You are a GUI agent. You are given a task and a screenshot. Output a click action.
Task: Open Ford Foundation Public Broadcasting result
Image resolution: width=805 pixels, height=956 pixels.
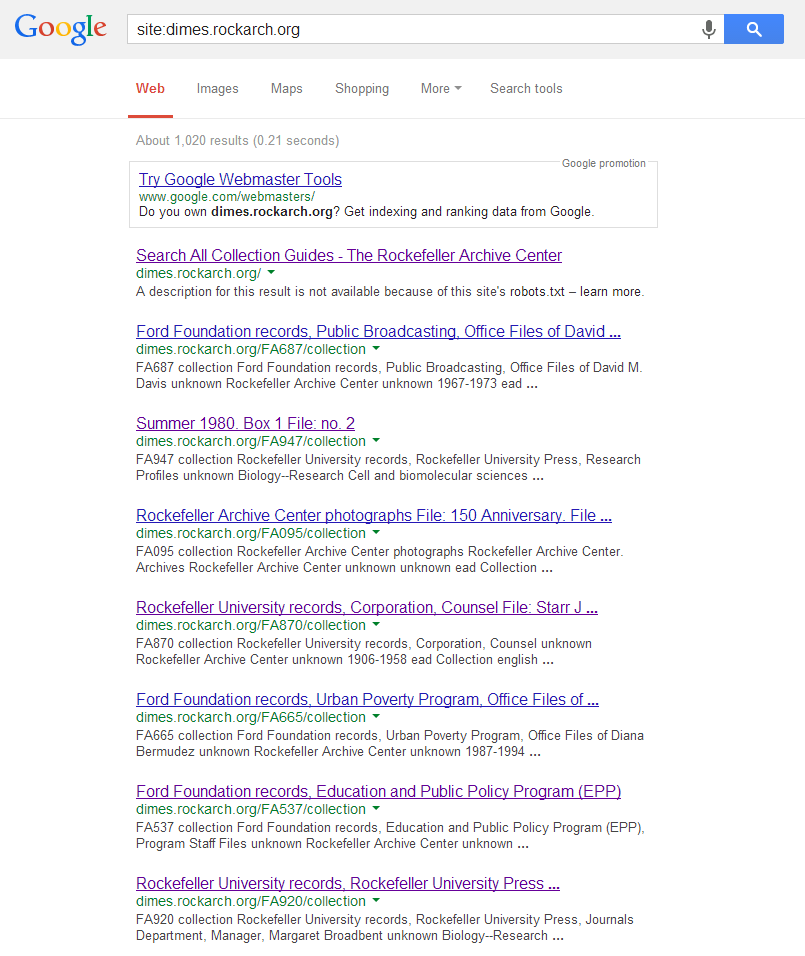tap(378, 332)
